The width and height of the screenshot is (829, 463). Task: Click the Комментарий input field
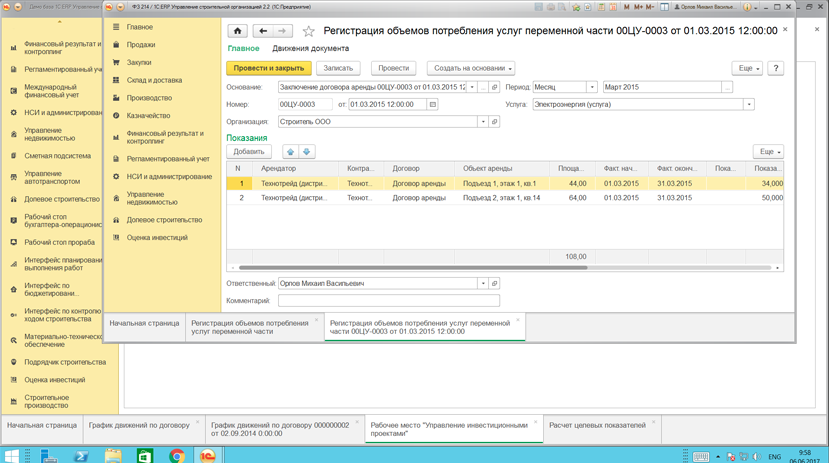[x=389, y=301]
